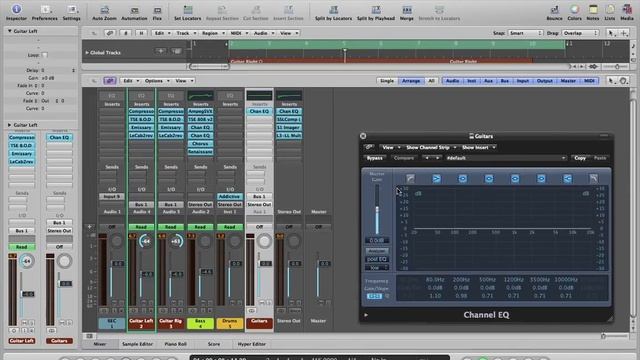Click the Guitar Left channel name label
Viewport: 640px width, 360px height.
(141, 323)
